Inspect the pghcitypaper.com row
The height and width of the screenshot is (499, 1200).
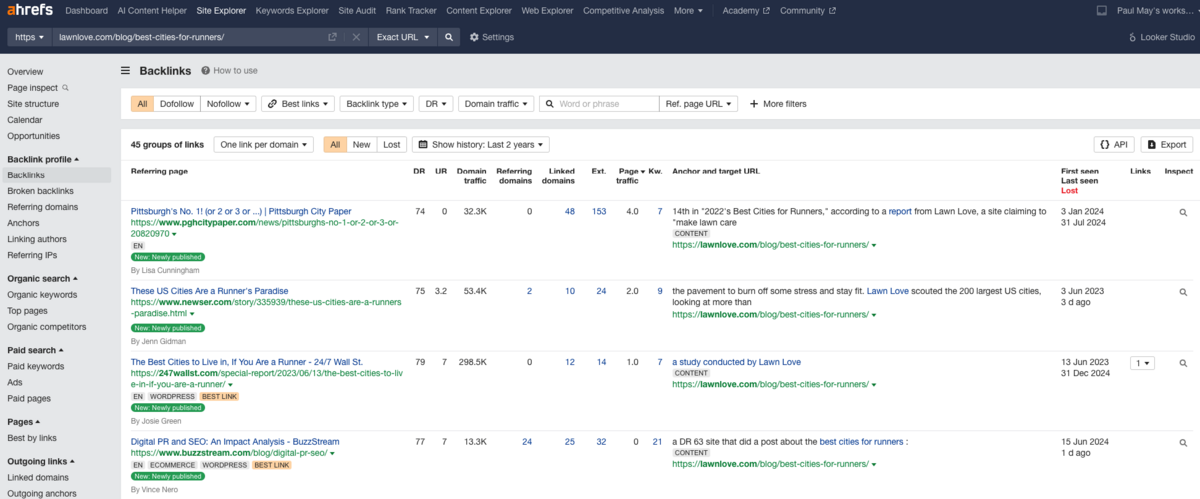1183,212
